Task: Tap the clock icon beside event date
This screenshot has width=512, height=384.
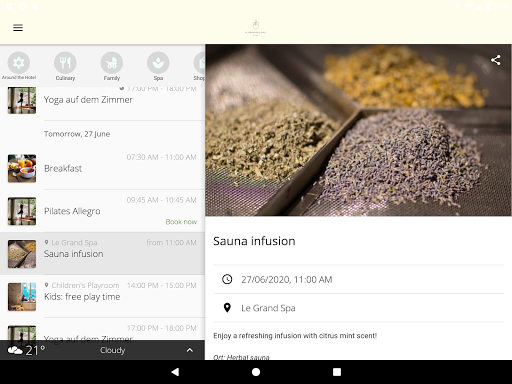Action: coord(227,279)
